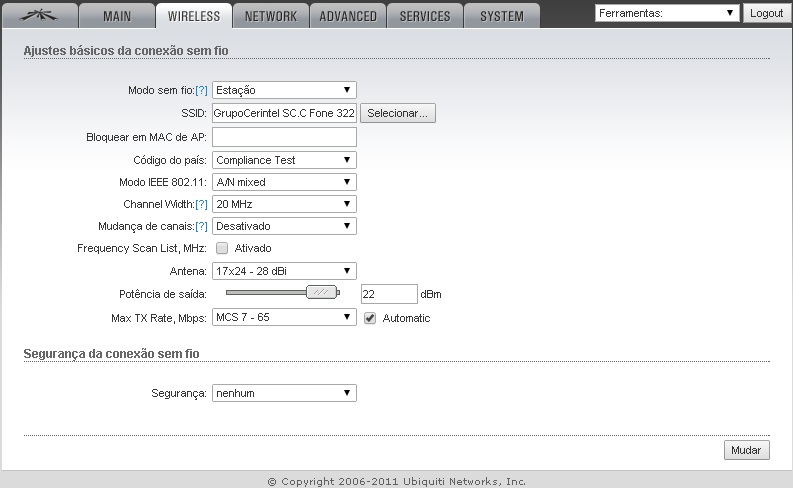This screenshot has height=488, width=793.
Task: Click the output power dBm field
Action: click(x=389, y=294)
